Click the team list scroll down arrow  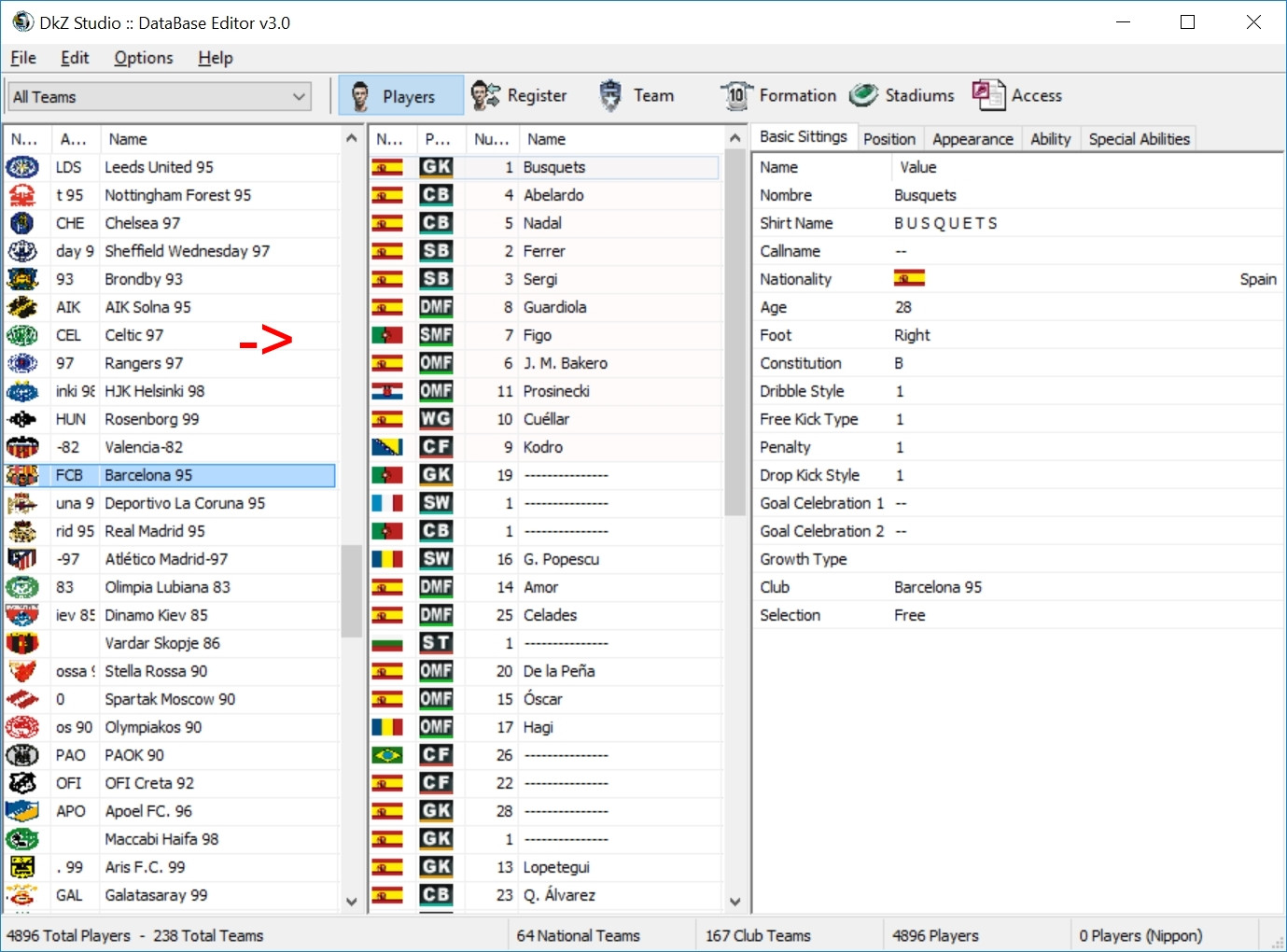coord(351,902)
